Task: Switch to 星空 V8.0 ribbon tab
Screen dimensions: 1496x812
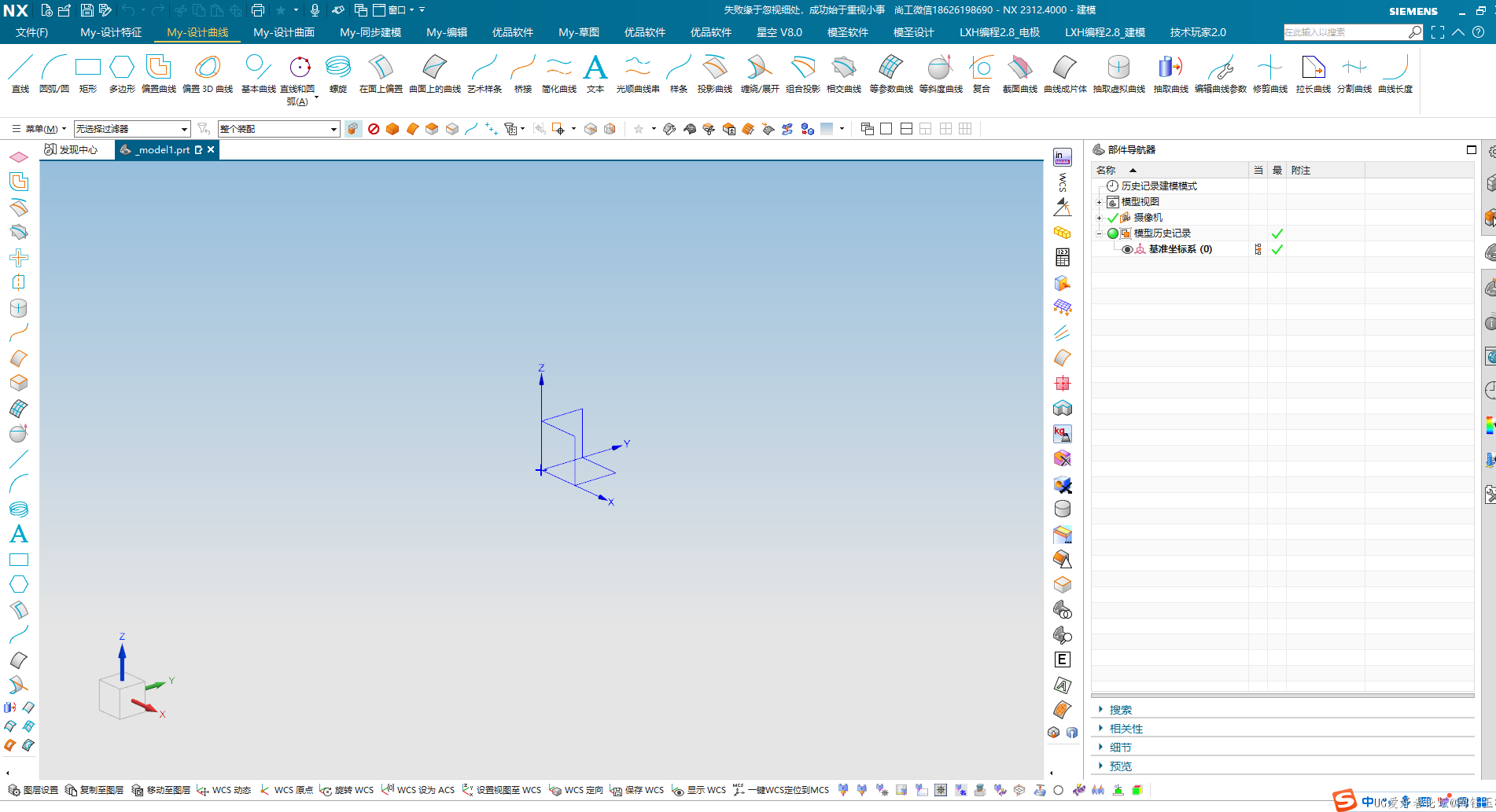Action: [x=779, y=32]
